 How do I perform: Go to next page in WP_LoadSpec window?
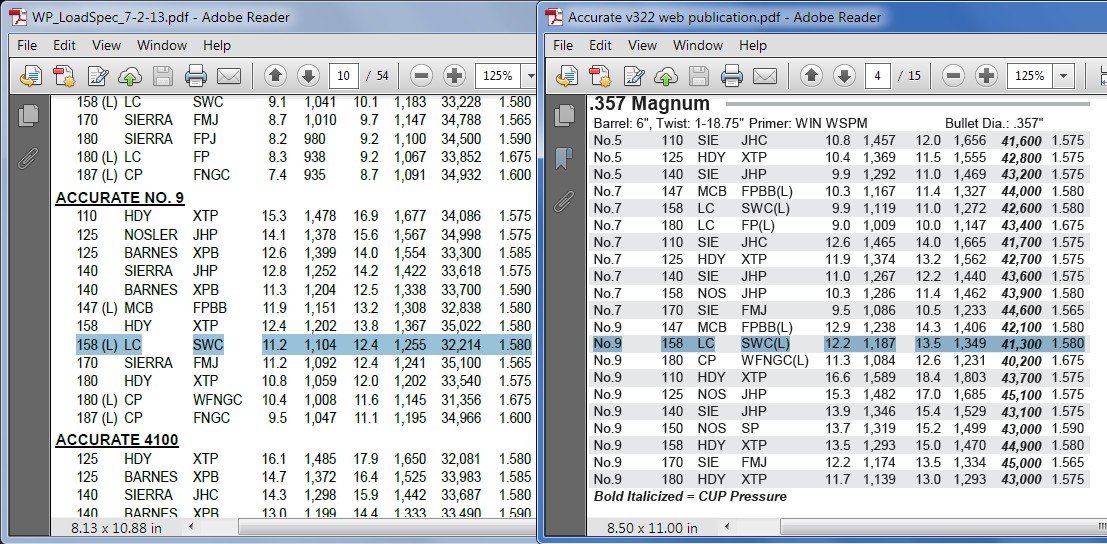click(x=308, y=76)
